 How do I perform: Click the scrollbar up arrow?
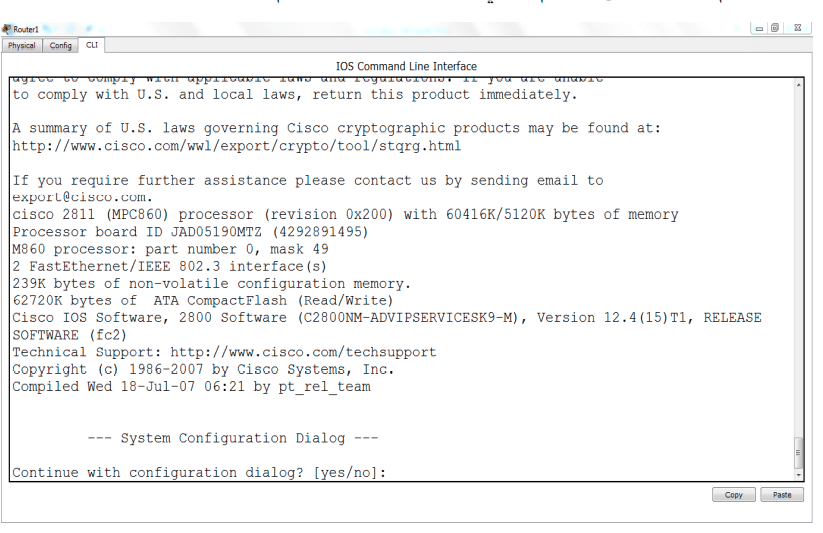[798, 85]
